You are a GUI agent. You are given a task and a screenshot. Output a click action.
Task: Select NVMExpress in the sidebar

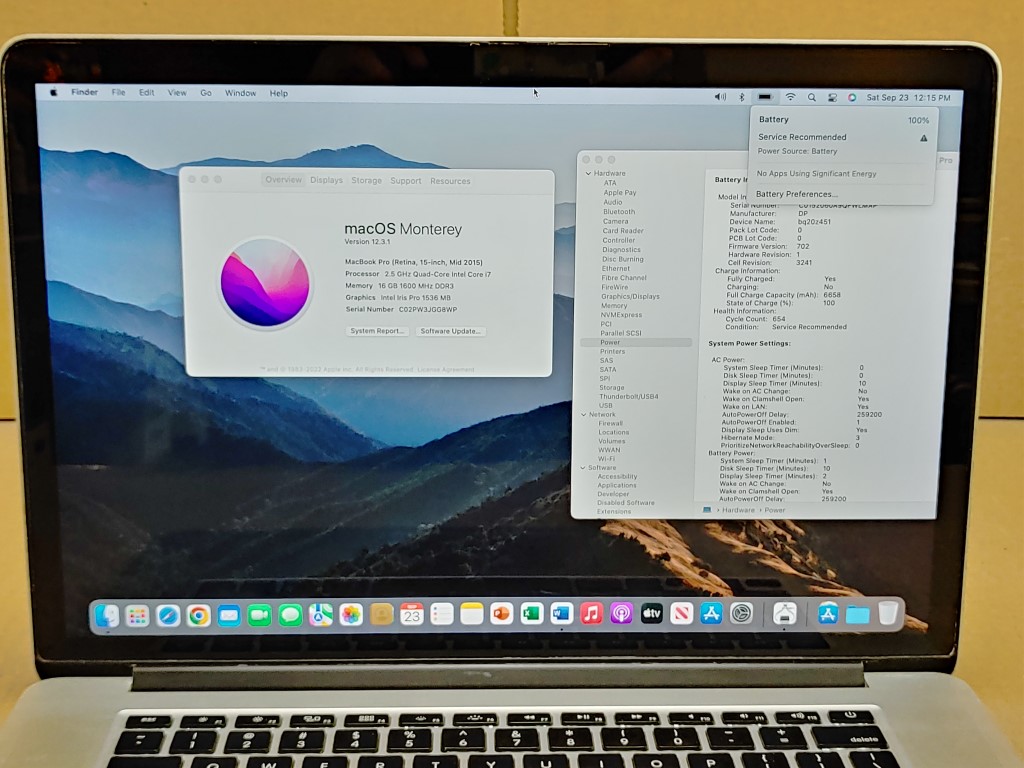tap(621, 315)
